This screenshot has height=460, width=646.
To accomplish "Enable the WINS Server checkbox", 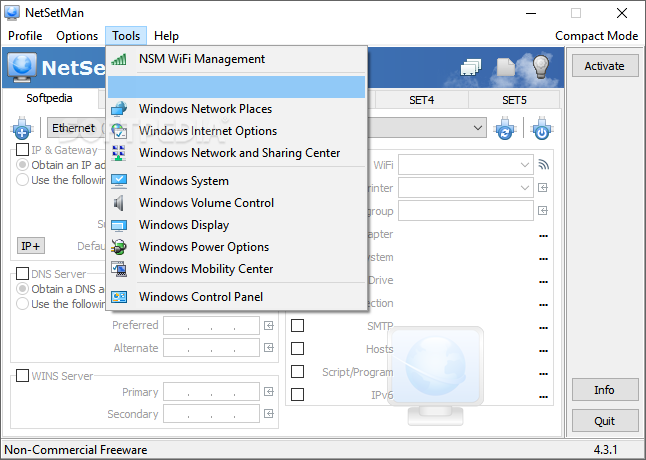I will tap(22, 376).
